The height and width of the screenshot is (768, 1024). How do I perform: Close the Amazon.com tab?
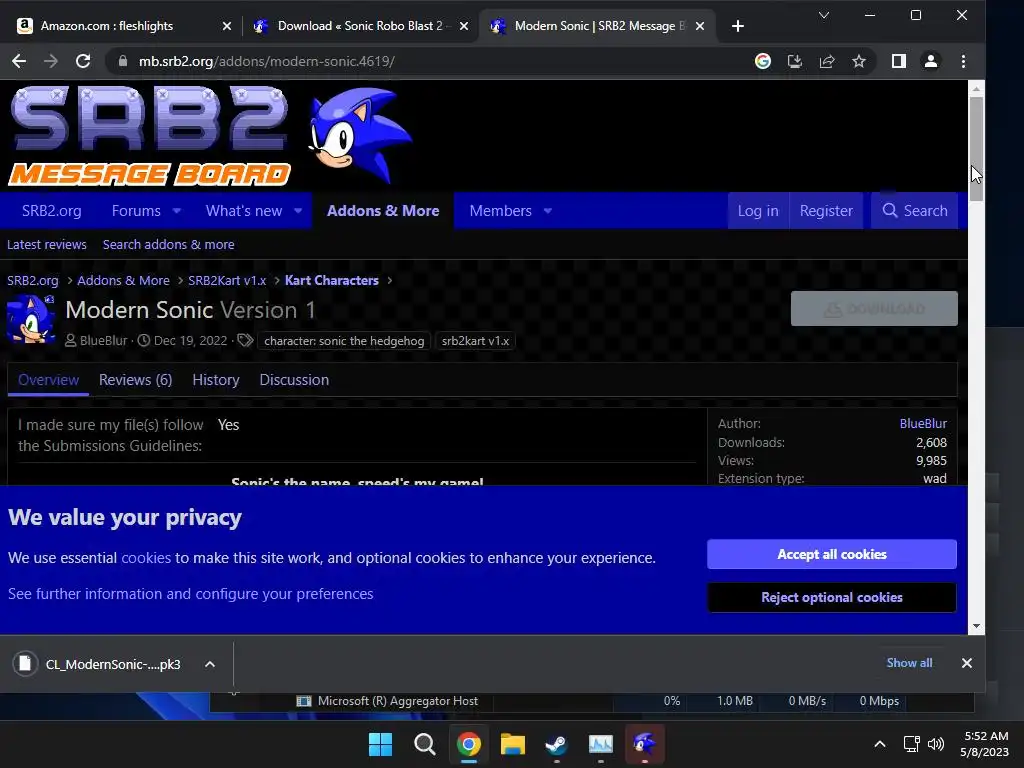click(x=227, y=26)
